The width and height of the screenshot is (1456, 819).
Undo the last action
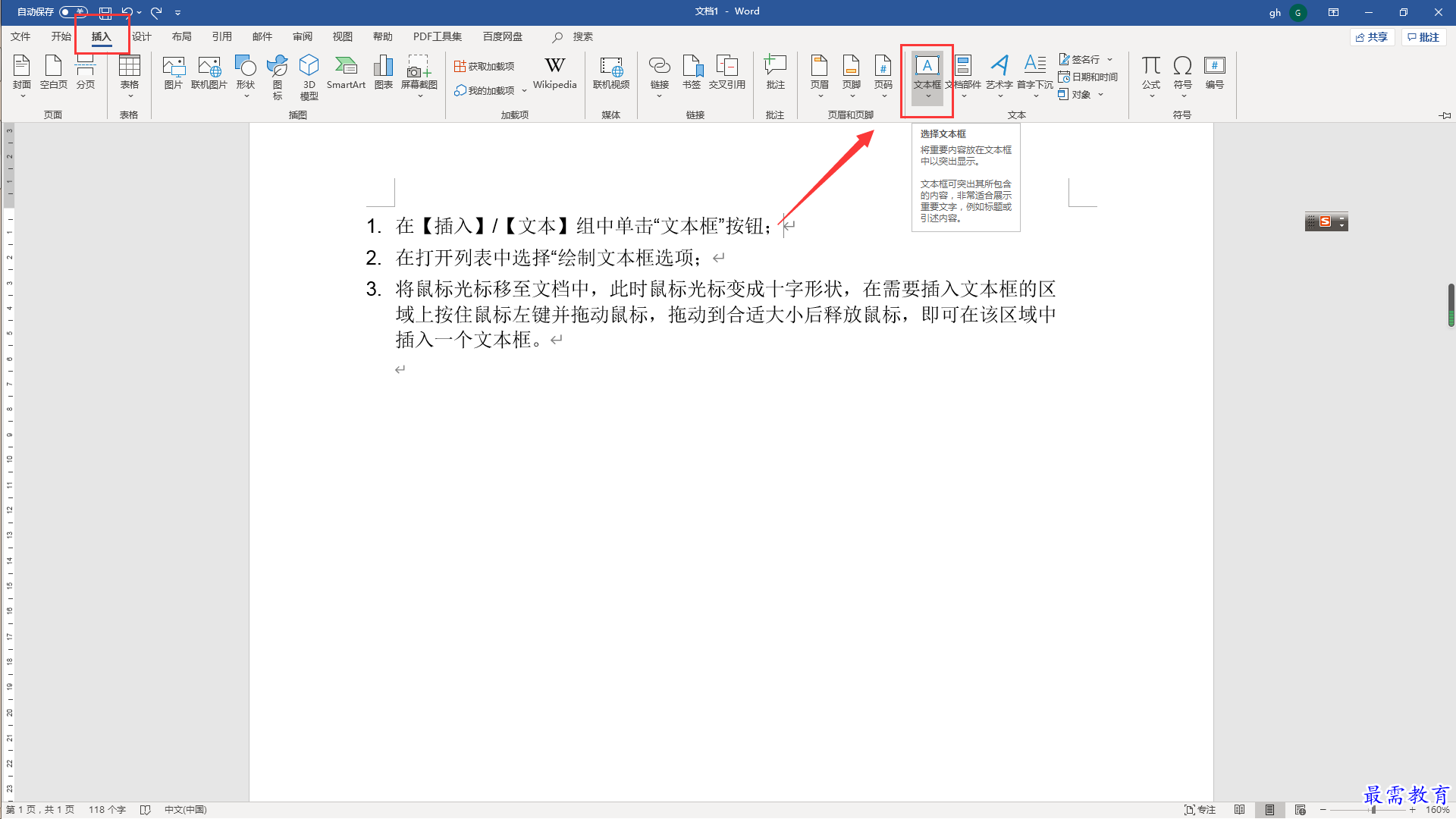pyautogui.click(x=127, y=12)
